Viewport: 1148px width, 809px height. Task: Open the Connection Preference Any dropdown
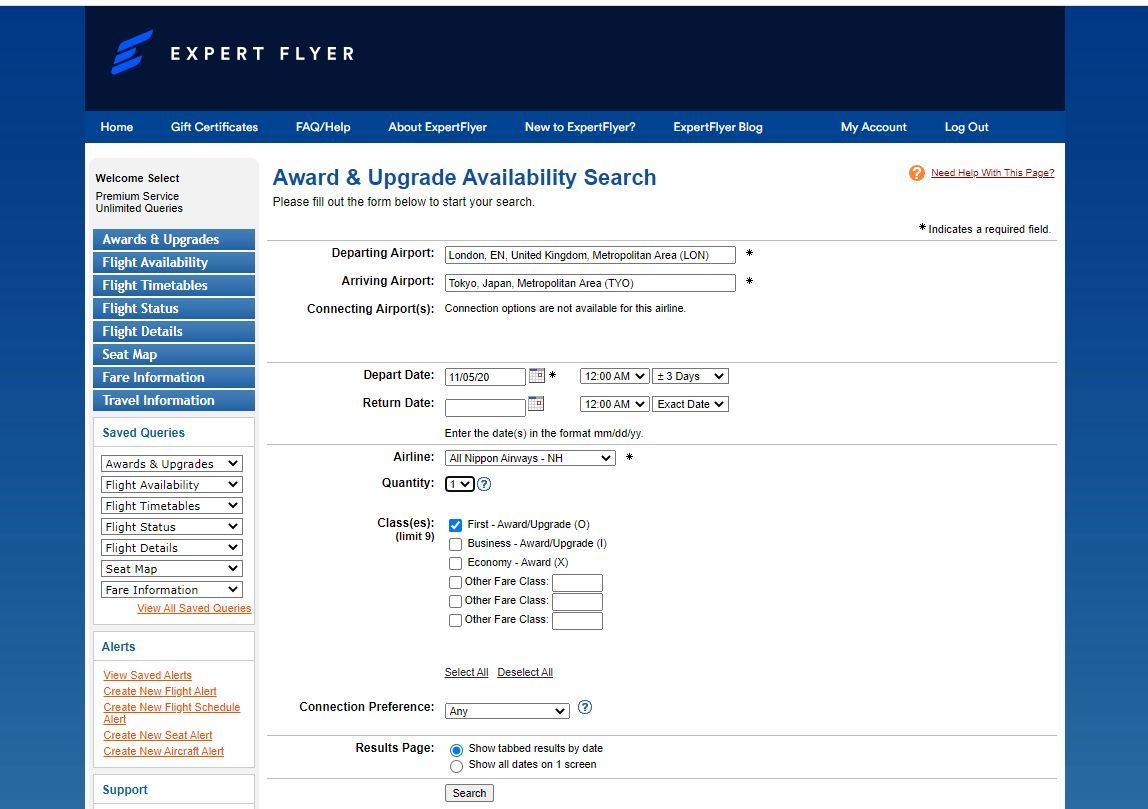(x=507, y=711)
